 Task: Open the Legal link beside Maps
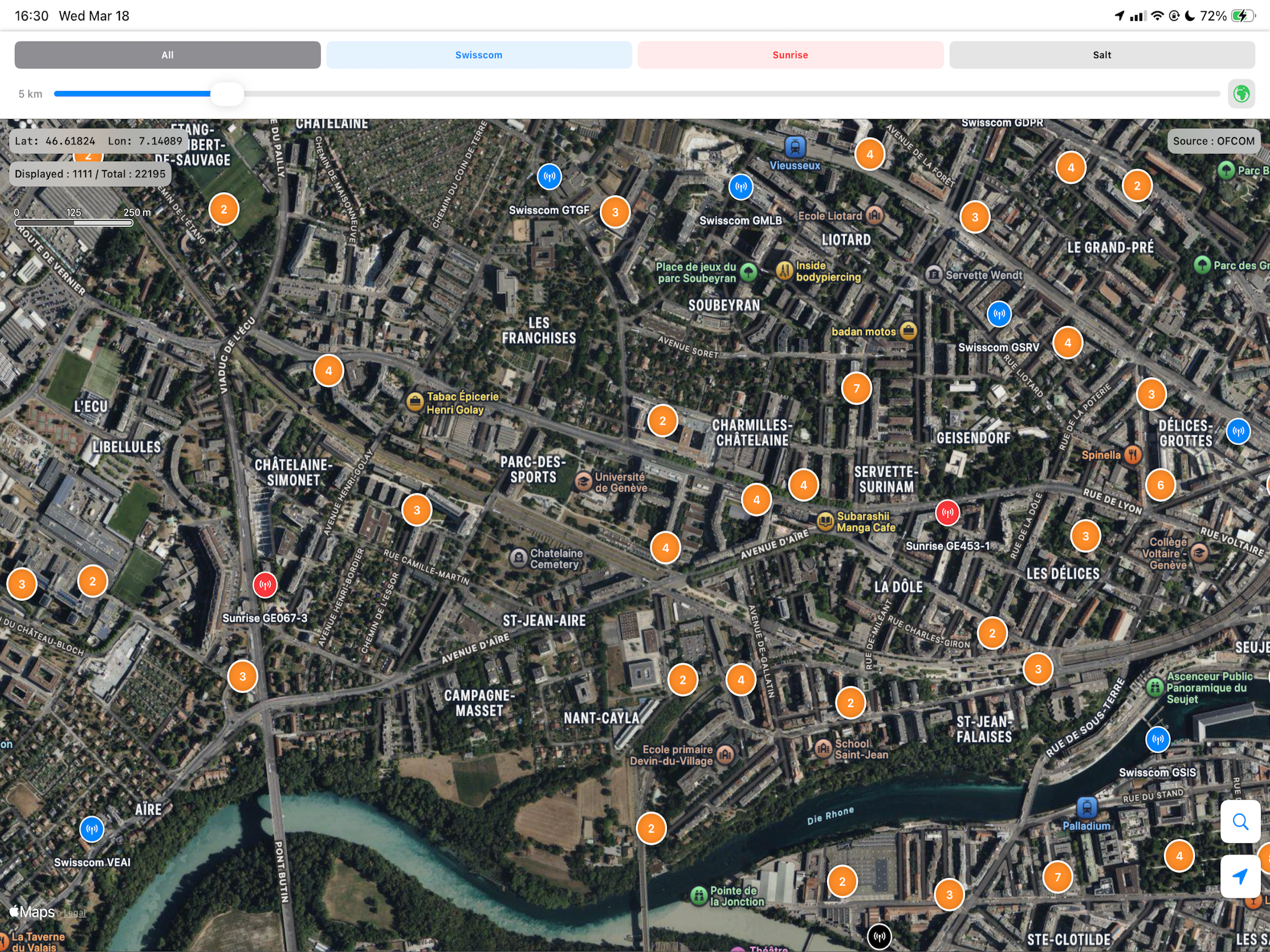(75, 912)
